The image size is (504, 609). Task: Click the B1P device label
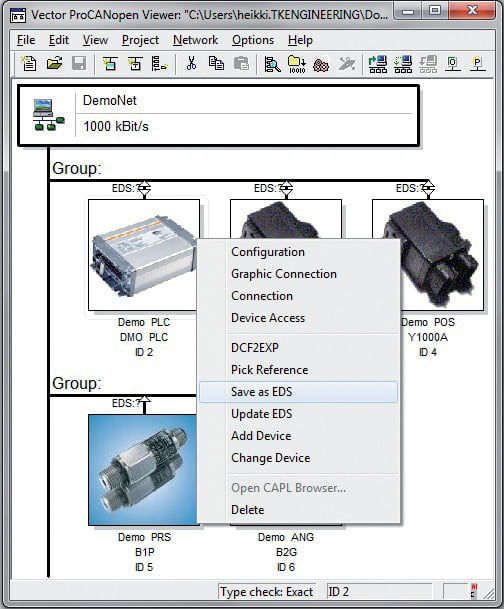point(144,552)
